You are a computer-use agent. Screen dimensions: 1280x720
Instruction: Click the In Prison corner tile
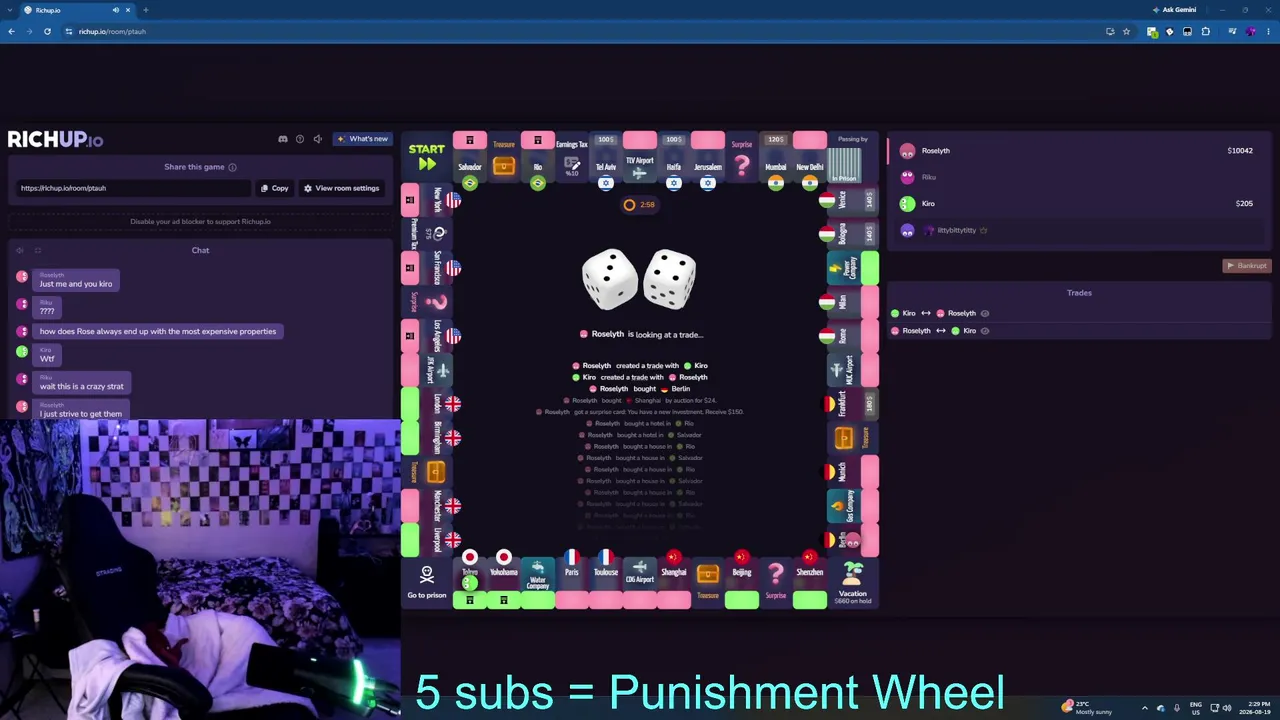pyautogui.click(x=853, y=158)
